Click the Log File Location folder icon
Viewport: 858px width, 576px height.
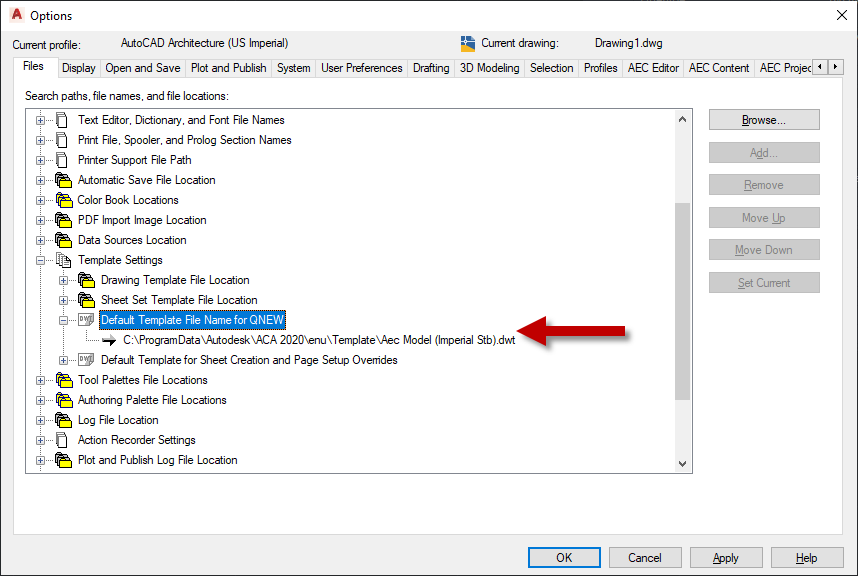pos(63,420)
